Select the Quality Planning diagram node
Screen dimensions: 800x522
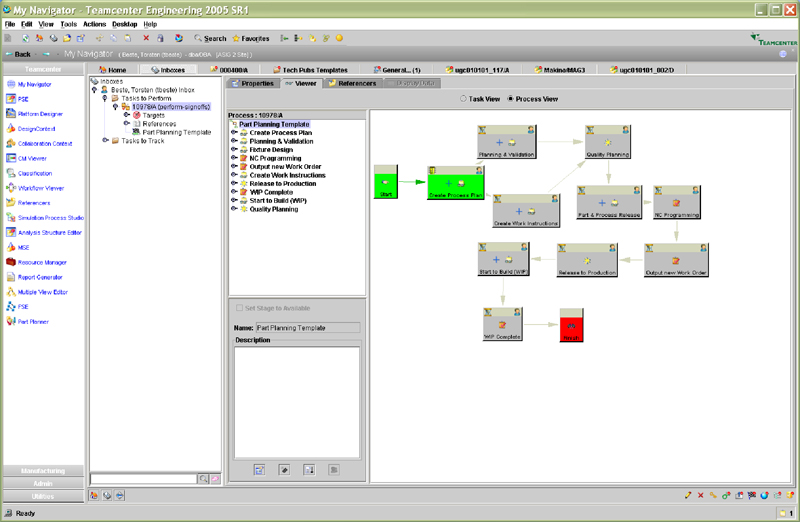(607, 141)
